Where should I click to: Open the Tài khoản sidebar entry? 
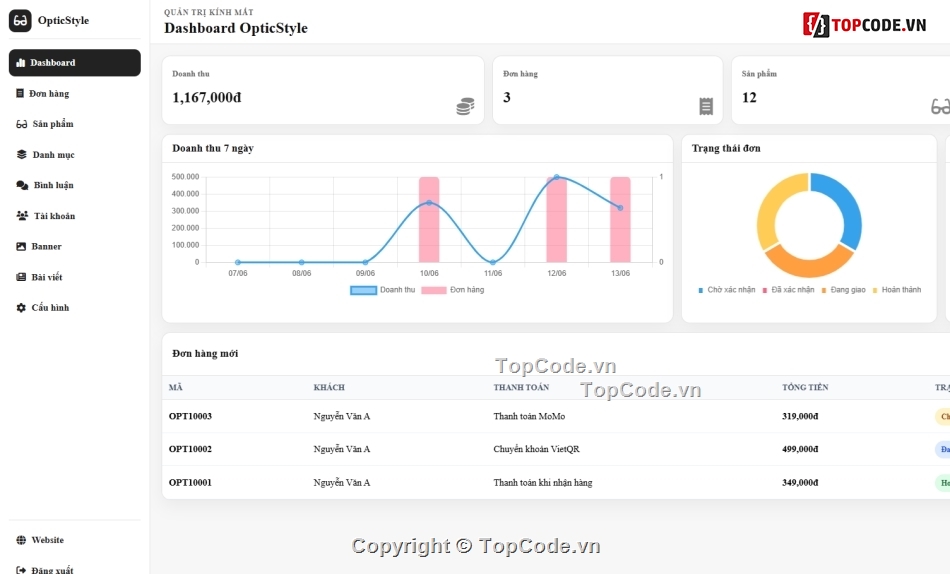pos(75,216)
